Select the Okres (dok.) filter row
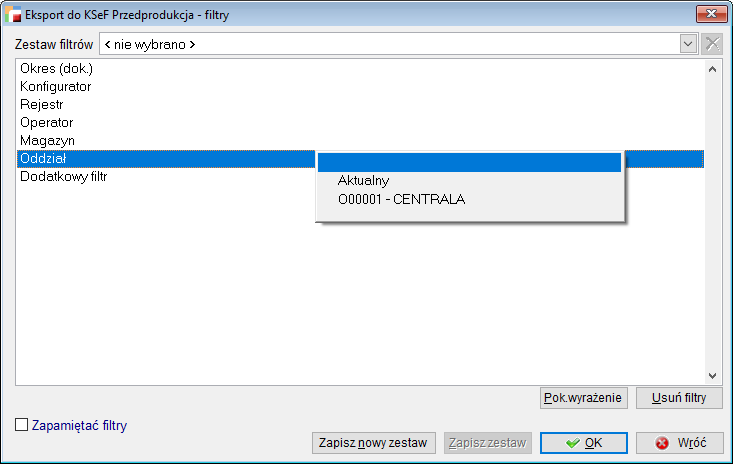This screenshot has width=733, height=464. (56, 69)
